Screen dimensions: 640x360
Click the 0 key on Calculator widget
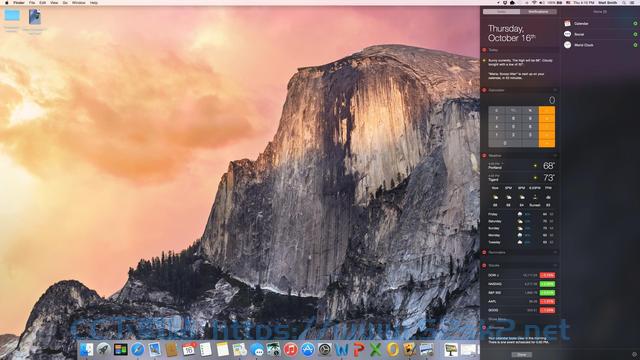pos(505,143)
